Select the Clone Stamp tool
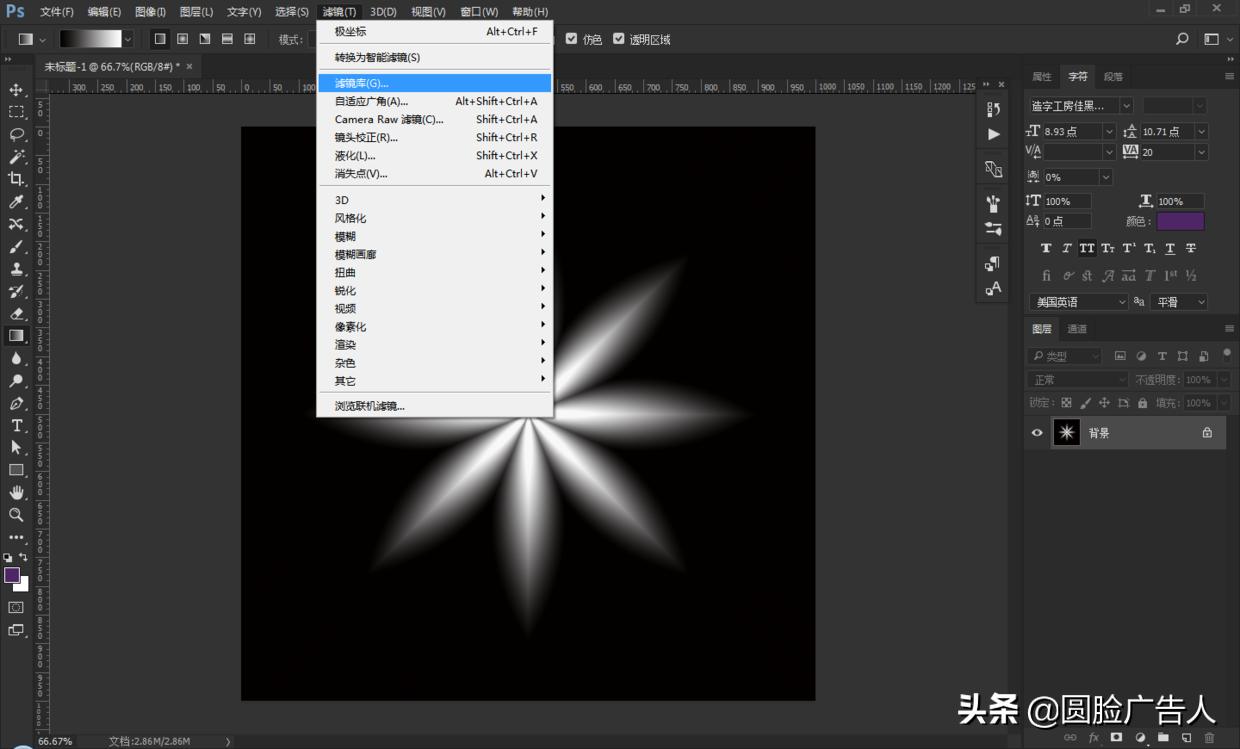 pyautogui.click(x=16, y=269)
